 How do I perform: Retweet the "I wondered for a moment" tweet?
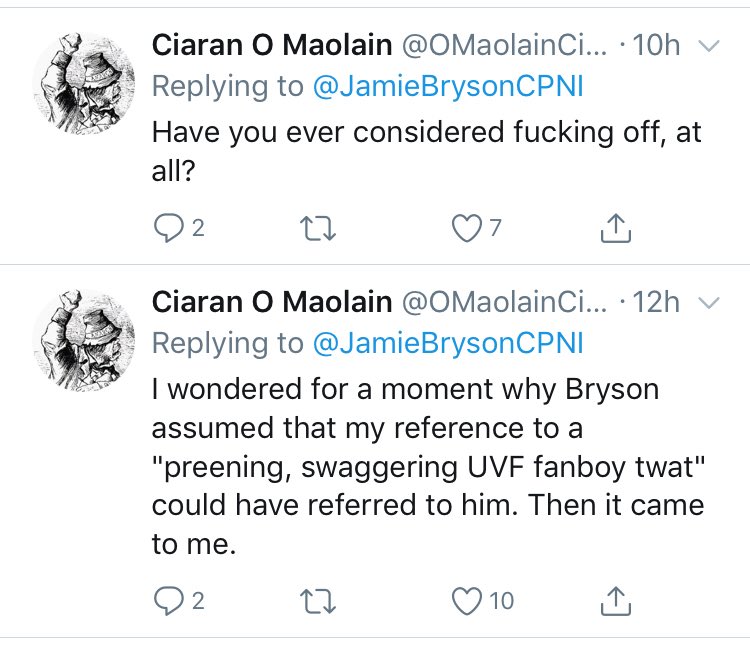tap(317, 600)
